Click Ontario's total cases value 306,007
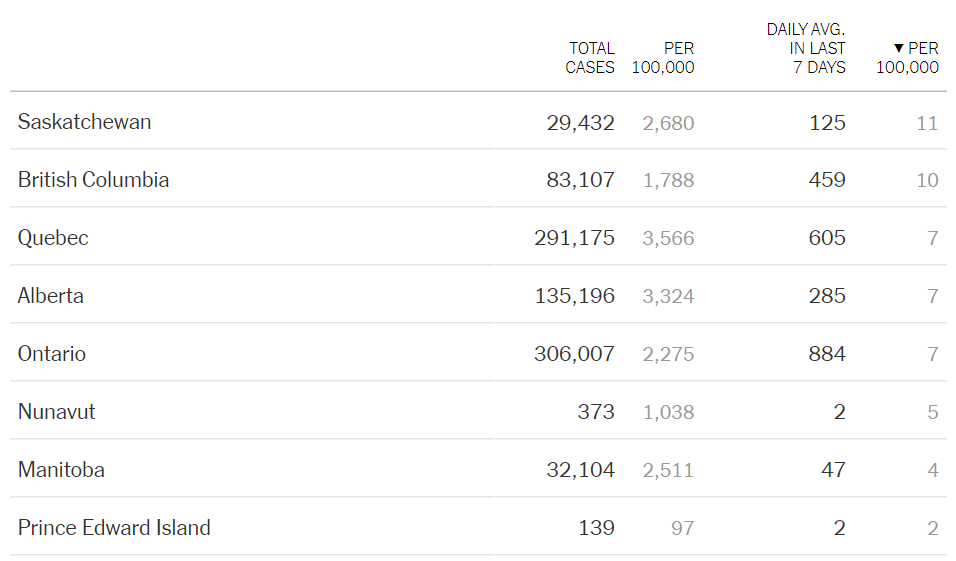 (575, 354)
